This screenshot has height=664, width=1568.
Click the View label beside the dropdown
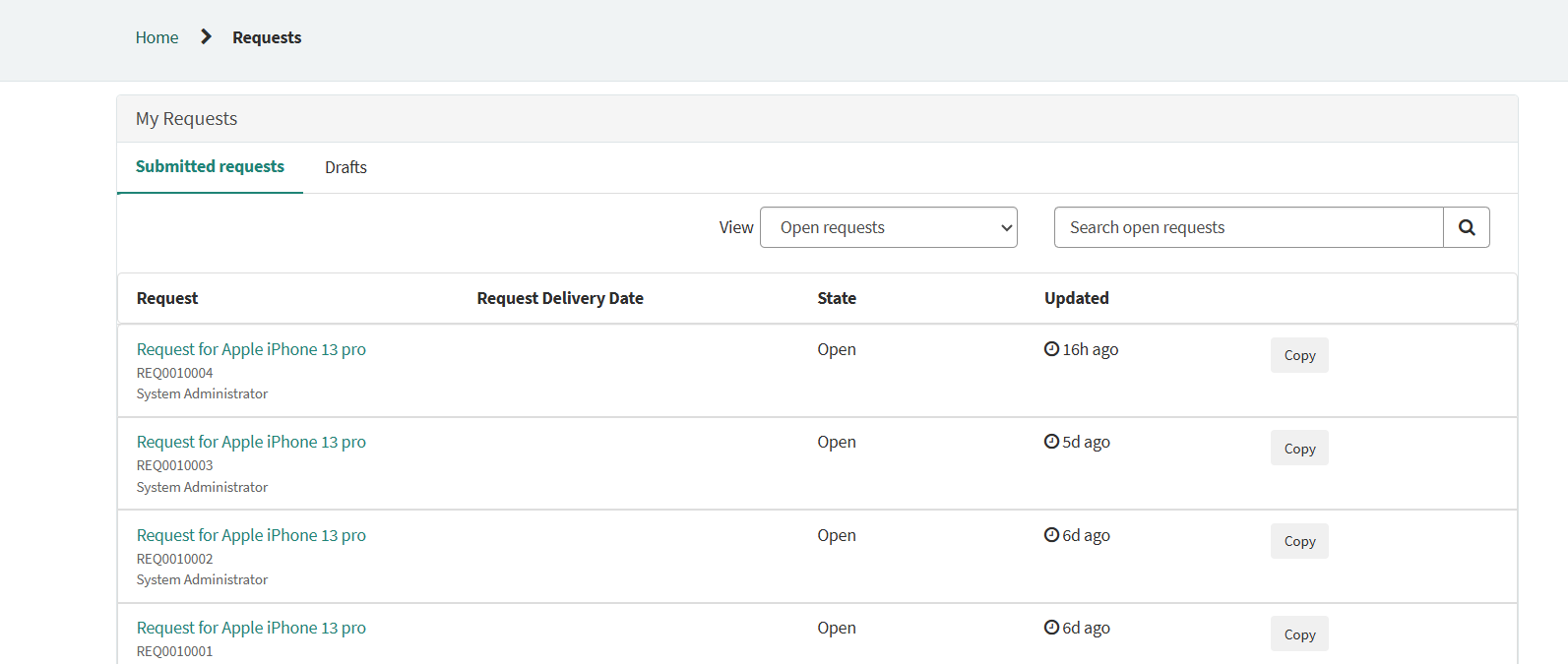coord(736,227)
